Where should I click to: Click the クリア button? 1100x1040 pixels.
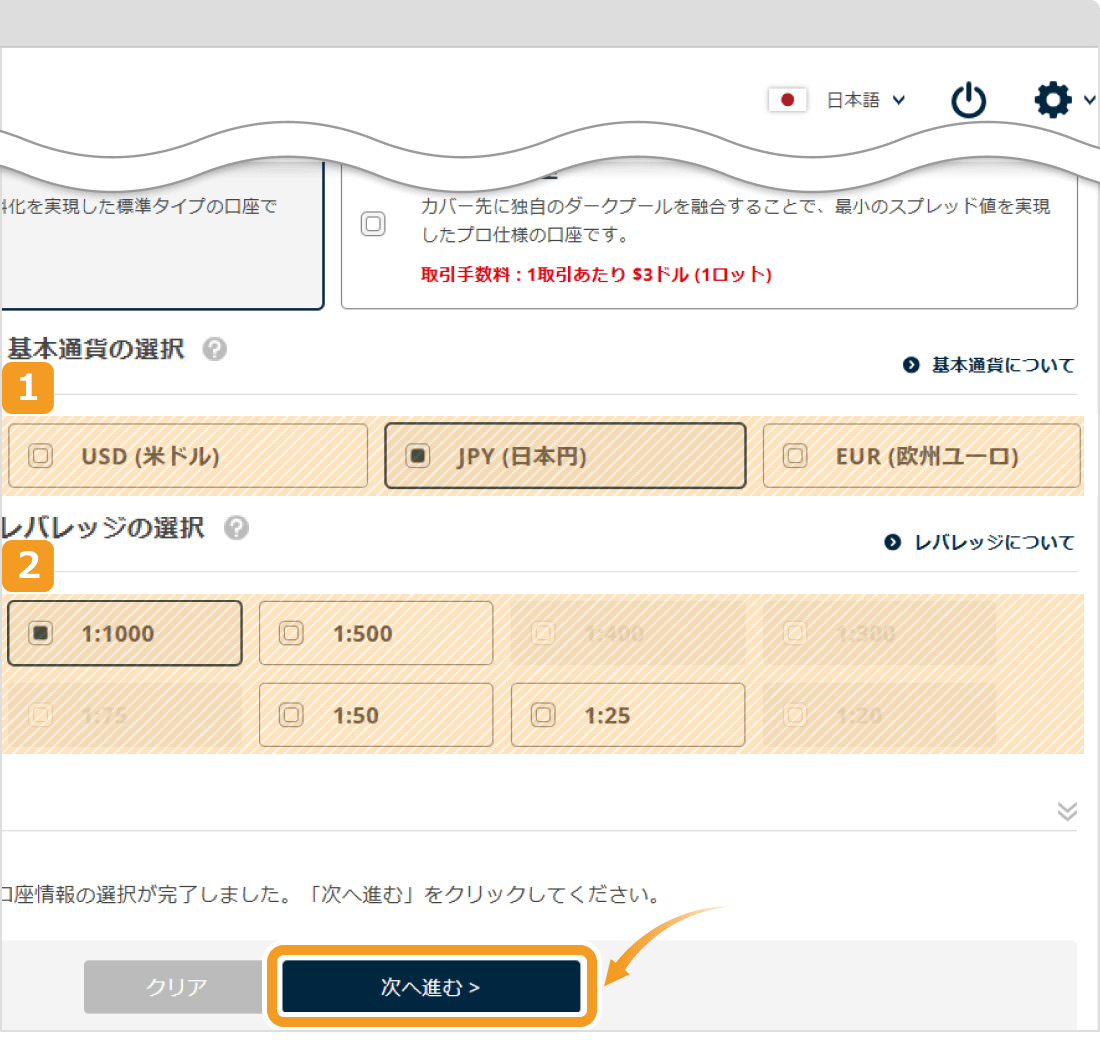point(175,987)
